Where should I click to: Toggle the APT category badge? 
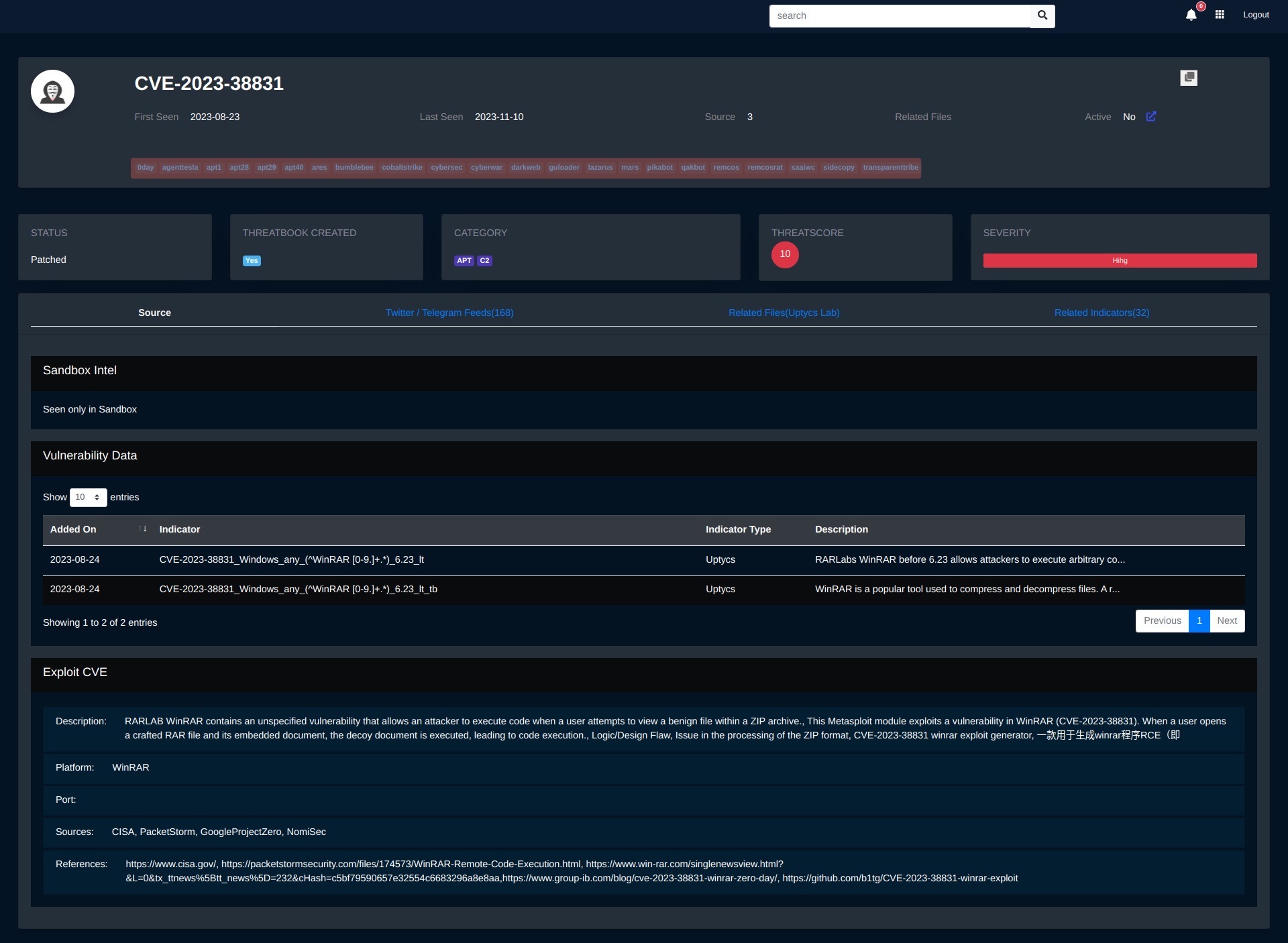[x=464, y=260]
